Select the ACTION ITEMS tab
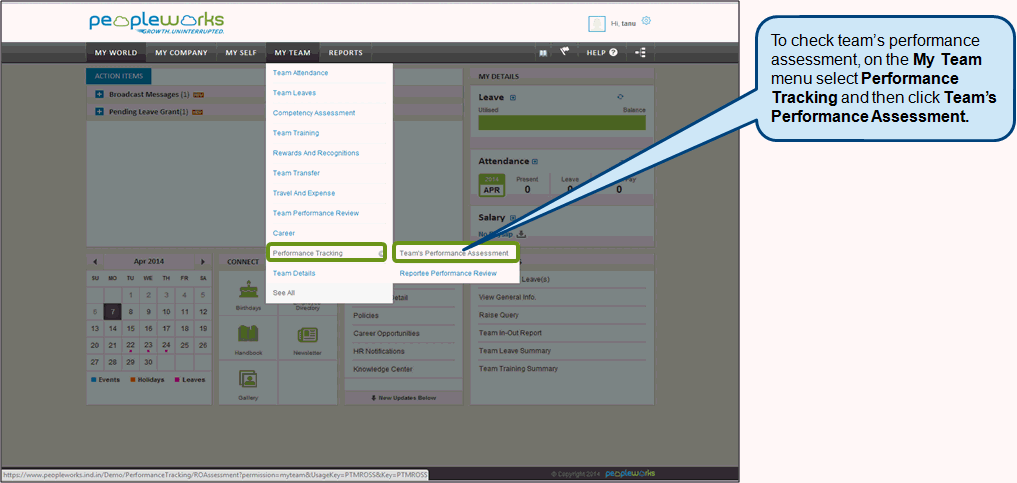Screen dimensions: 1017x483 pos(119,77)
